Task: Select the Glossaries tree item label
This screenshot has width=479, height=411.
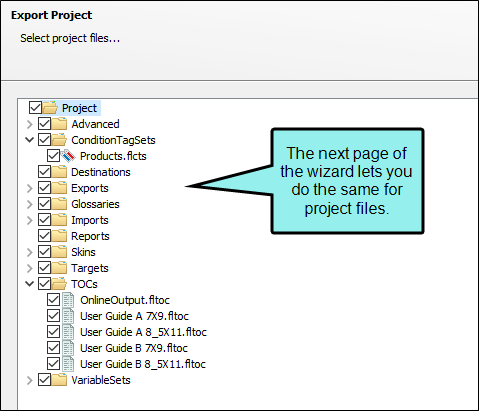Action: pyautogui.click(x=95, y=204)
